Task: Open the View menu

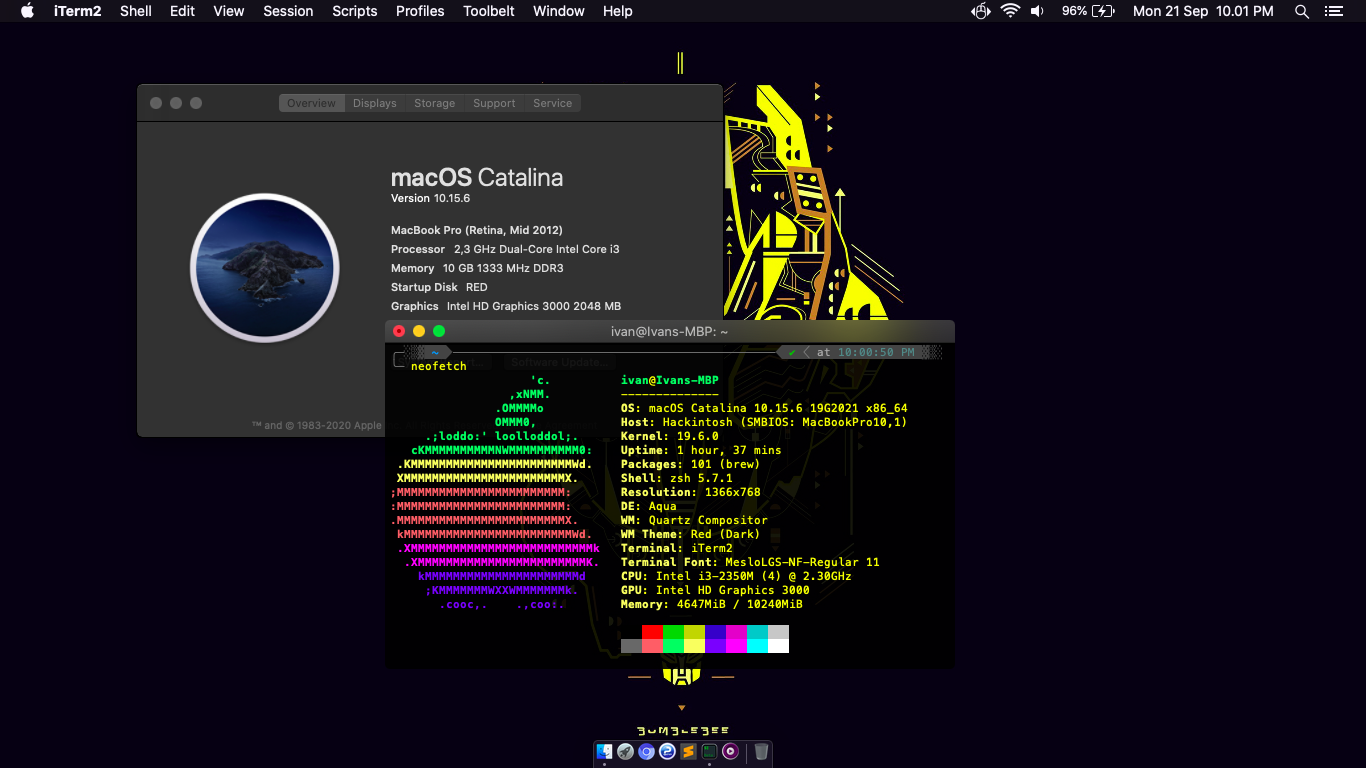Action: click(229, 11)
